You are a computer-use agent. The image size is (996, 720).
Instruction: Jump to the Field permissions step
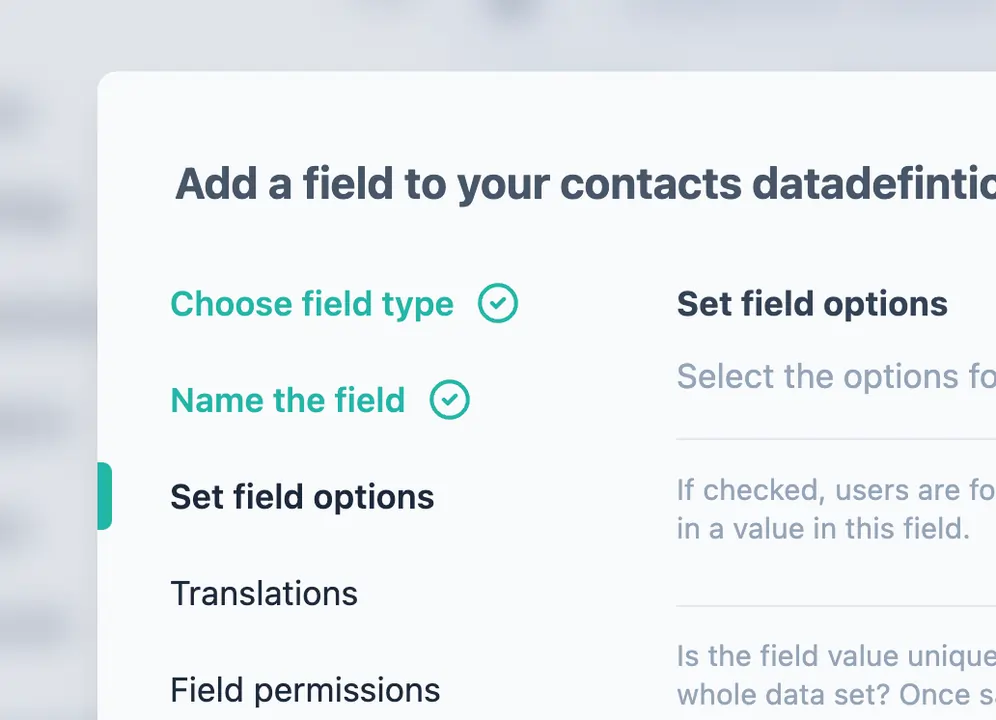coord(305,689)
